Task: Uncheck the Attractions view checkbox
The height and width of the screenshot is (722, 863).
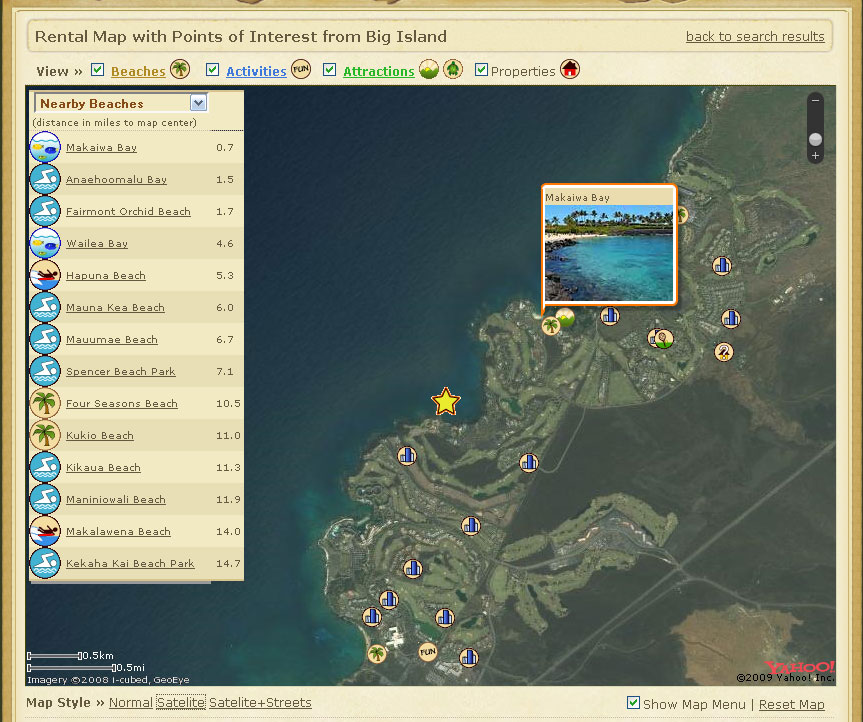Action: click(330, 69)
